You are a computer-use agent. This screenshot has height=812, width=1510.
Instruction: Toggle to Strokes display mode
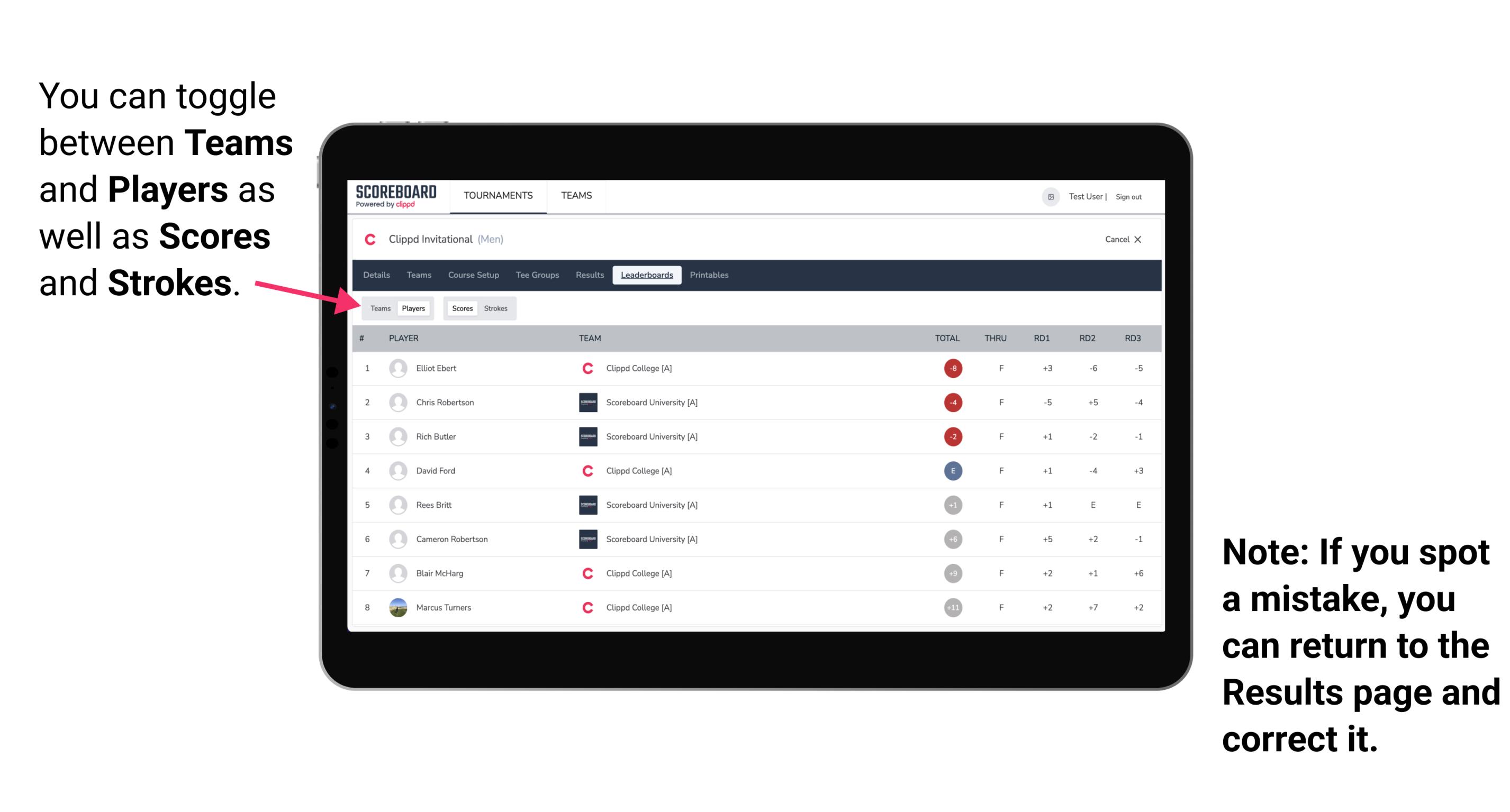(496, 308)
